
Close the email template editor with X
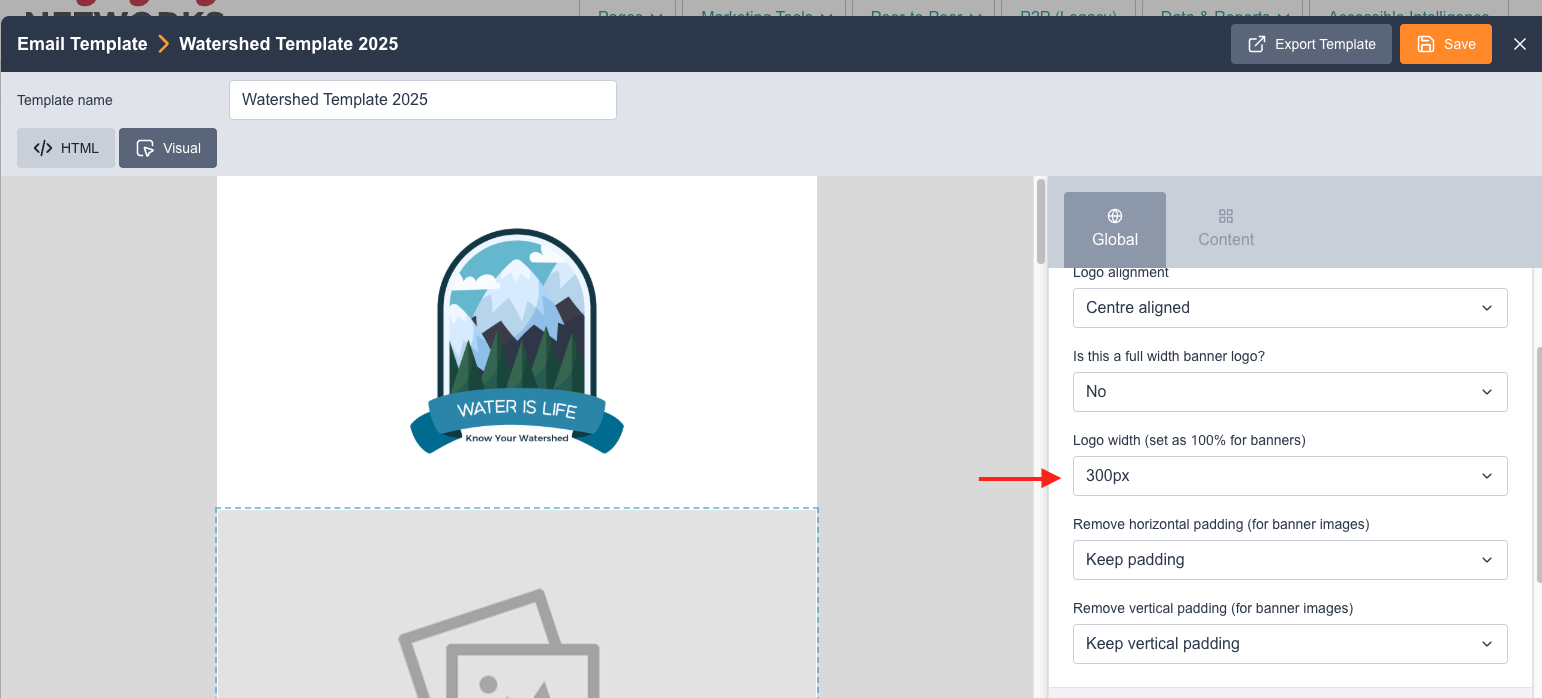click(1519, 44)
